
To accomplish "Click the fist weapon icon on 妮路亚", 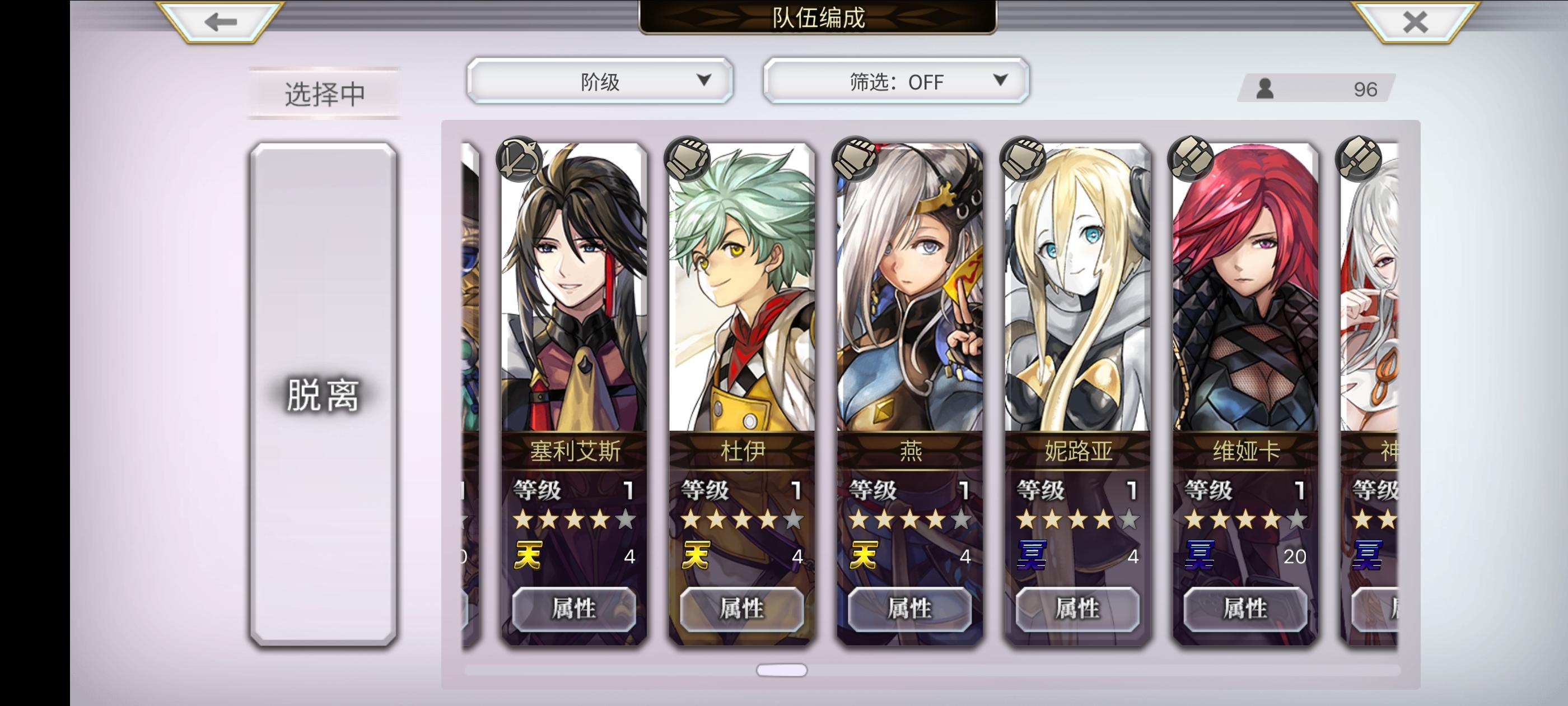I will 1023,159.
